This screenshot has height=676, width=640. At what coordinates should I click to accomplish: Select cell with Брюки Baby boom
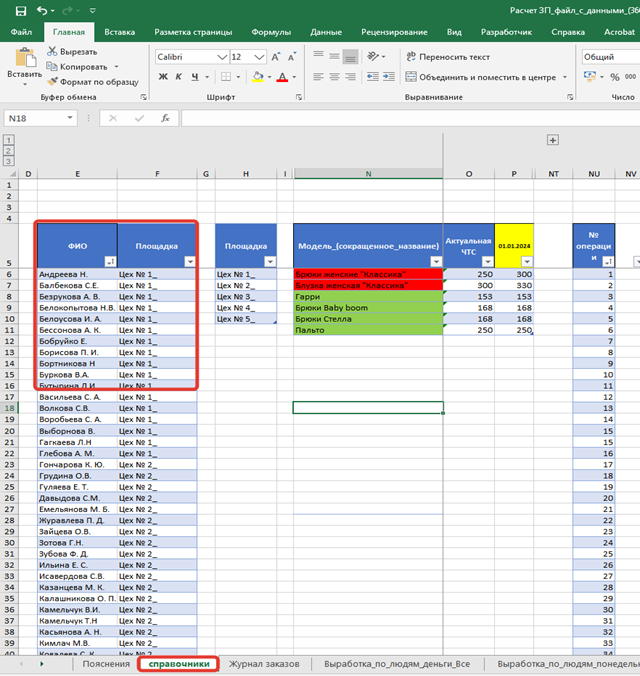coord(368,308)
